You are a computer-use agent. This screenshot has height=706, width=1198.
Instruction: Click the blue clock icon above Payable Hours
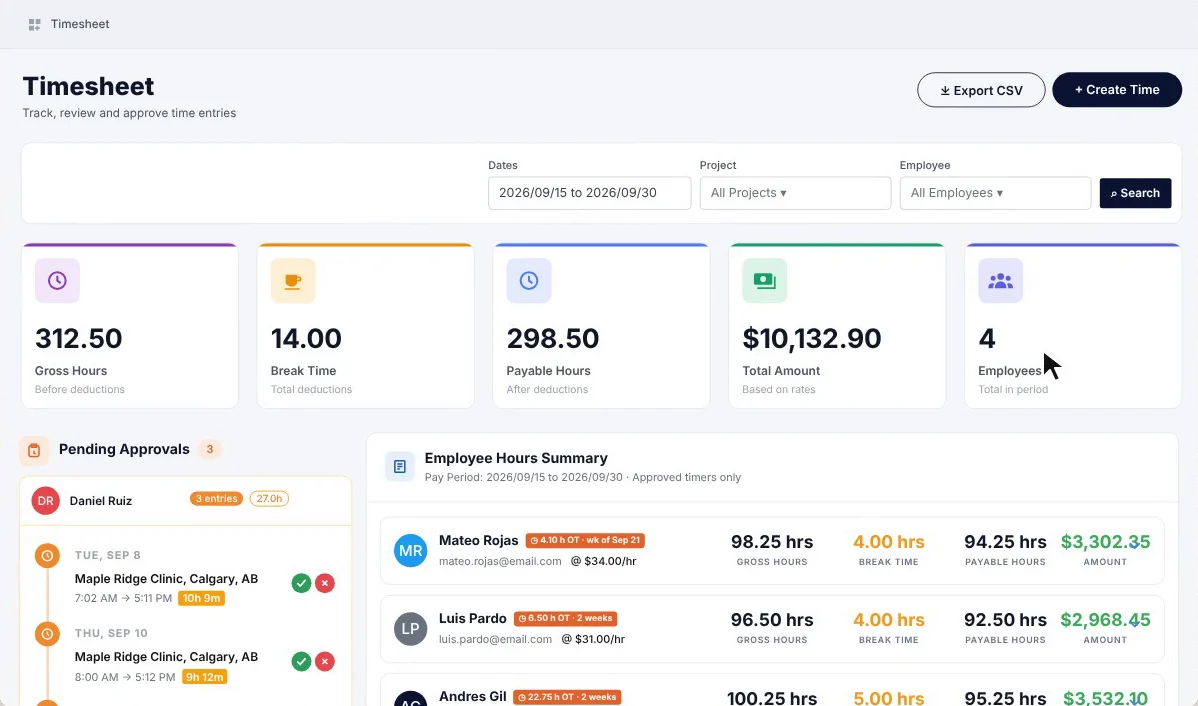(x=529, y=280)
